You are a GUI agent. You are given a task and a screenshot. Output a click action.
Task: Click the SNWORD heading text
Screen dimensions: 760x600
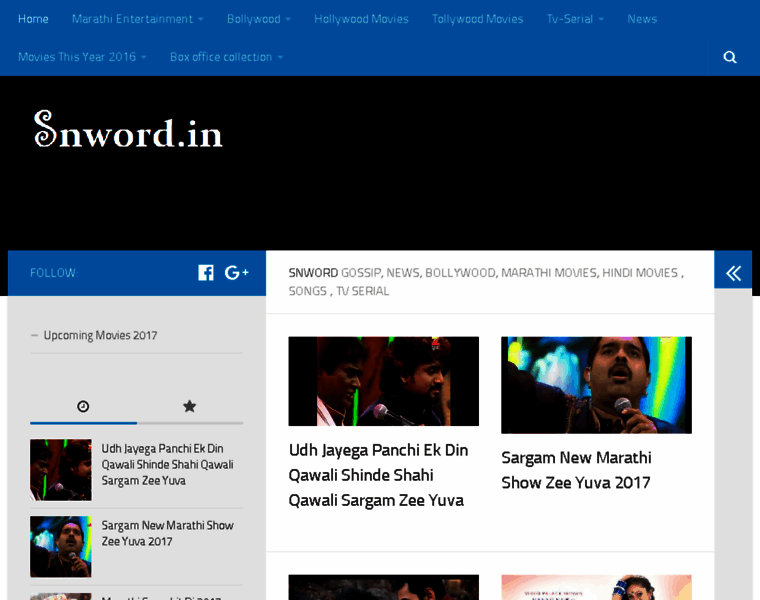313,273
